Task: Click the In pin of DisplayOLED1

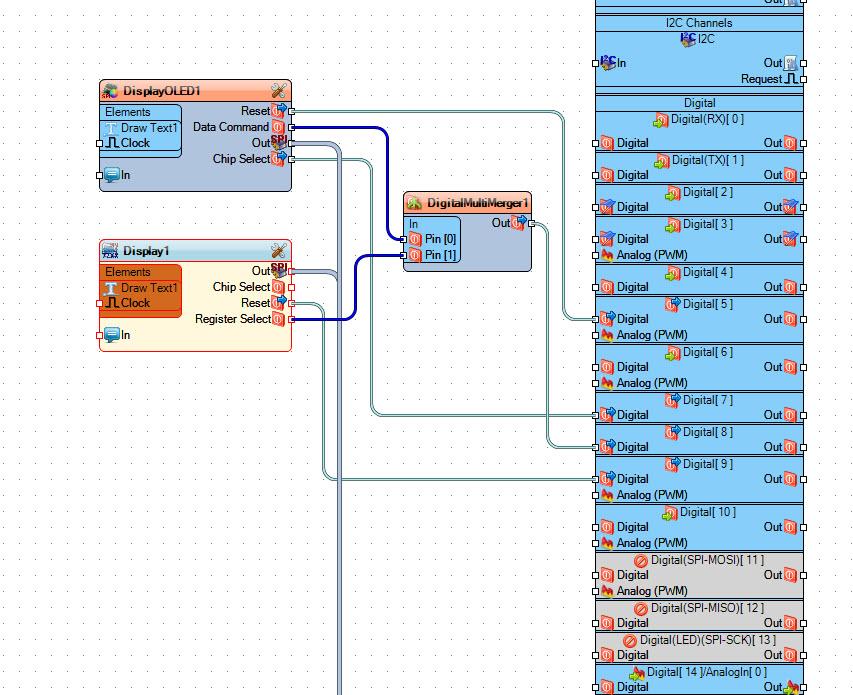Action: click(113, 175)
